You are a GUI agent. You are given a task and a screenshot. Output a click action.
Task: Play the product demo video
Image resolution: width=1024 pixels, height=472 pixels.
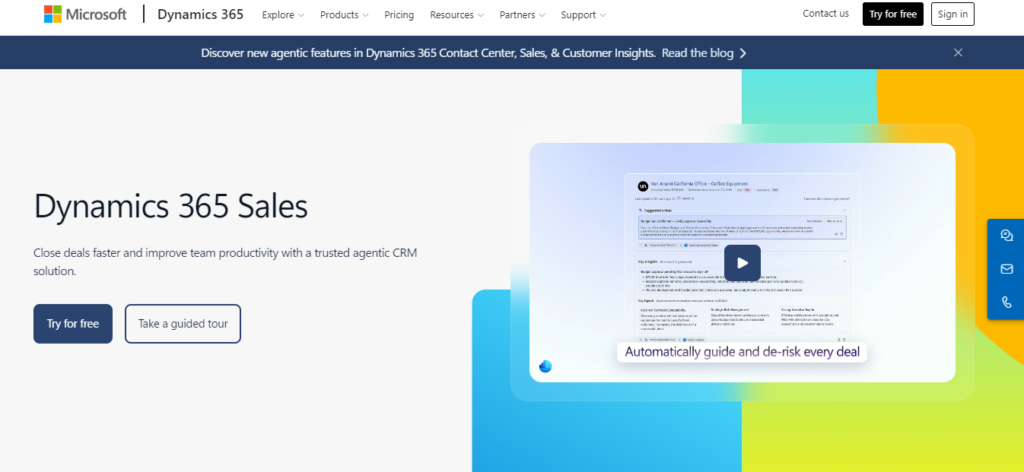[742, 262]
